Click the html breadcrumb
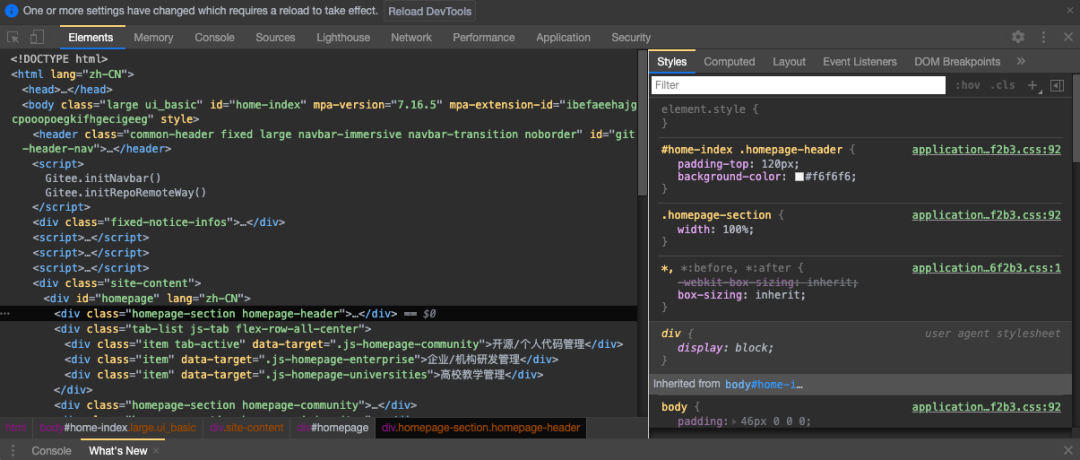The height and width of the screenshot is (460, 1080). point(16,428)
